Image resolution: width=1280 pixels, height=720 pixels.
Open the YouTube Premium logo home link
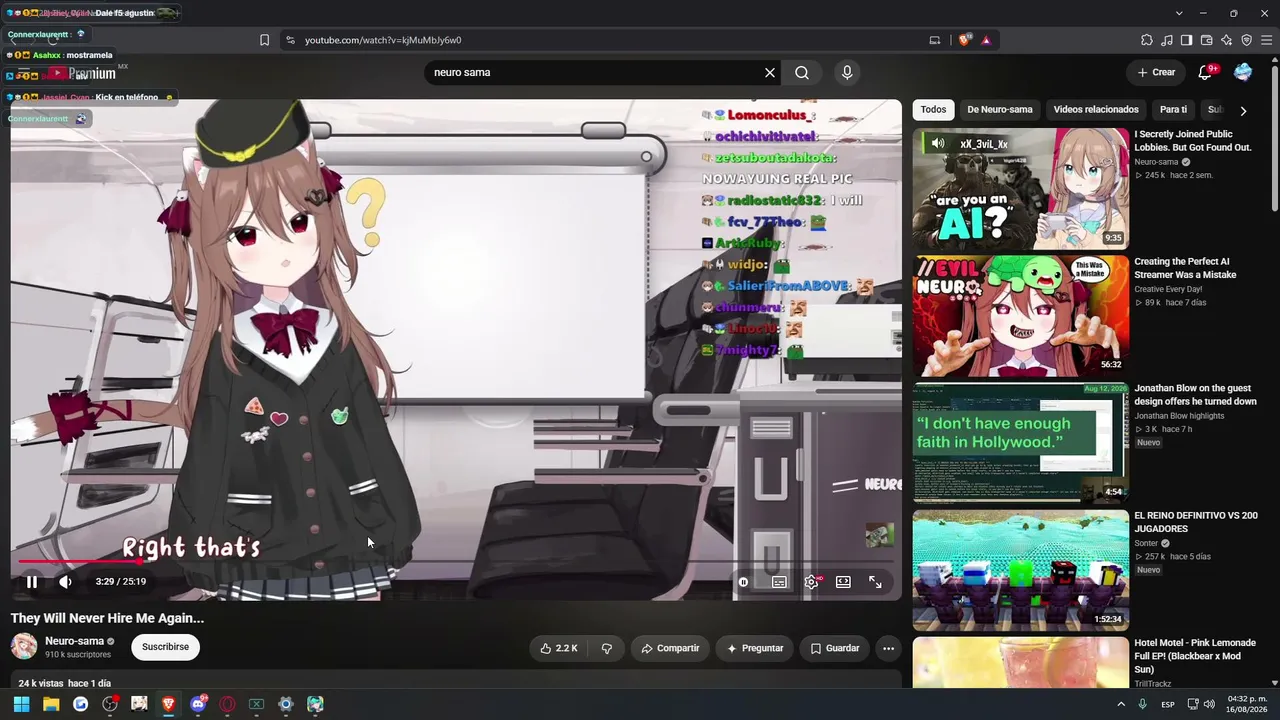click(80, 73)
